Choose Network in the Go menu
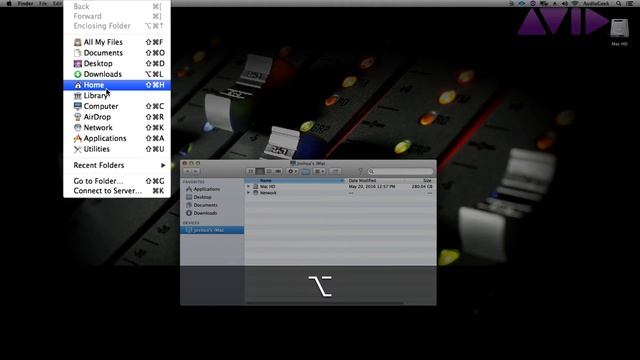Image resolution: width=640 pixels, height=360 pixels. [x=117, y=127]
